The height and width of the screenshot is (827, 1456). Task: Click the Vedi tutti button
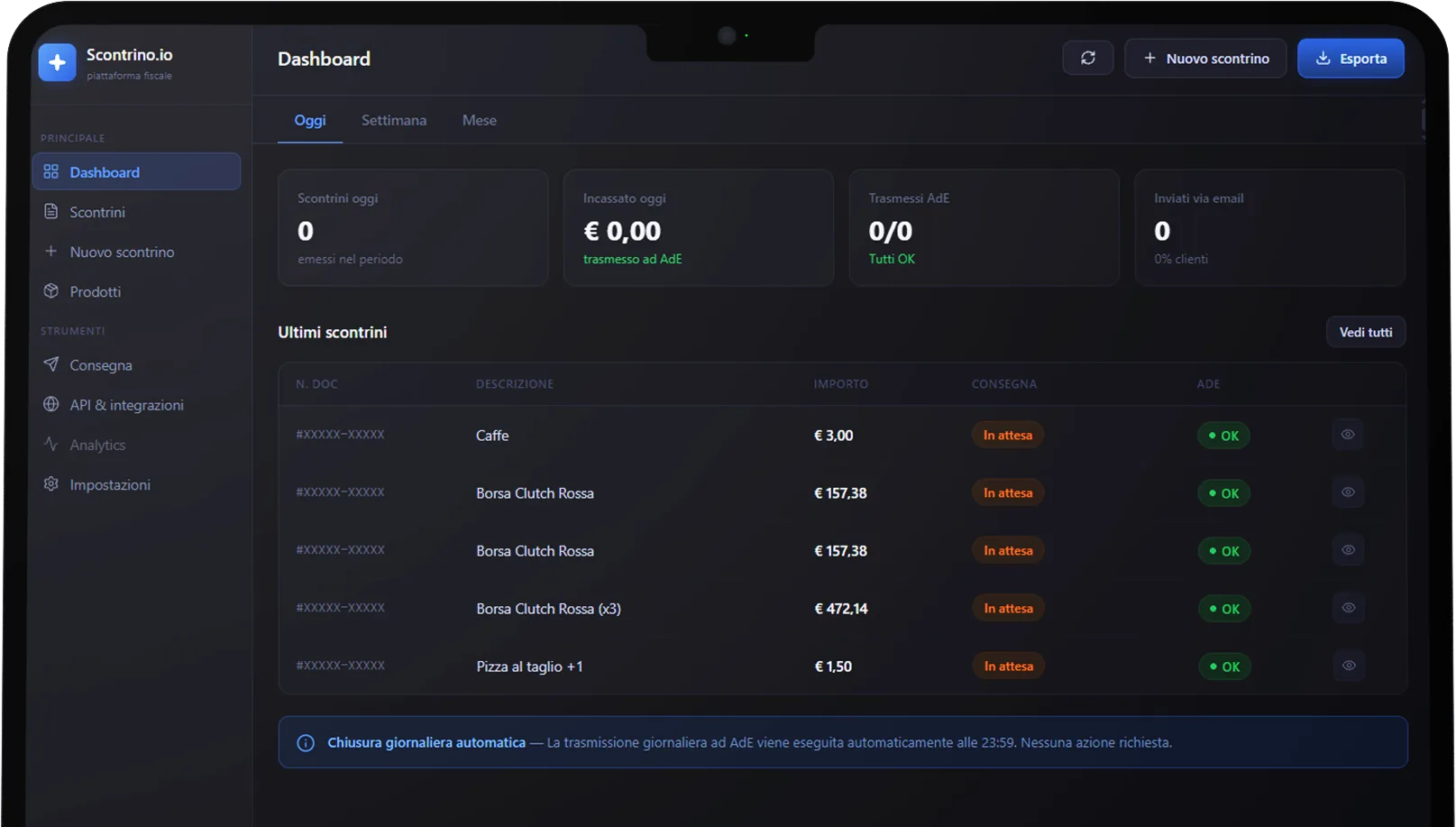[x=1366, y=332]
